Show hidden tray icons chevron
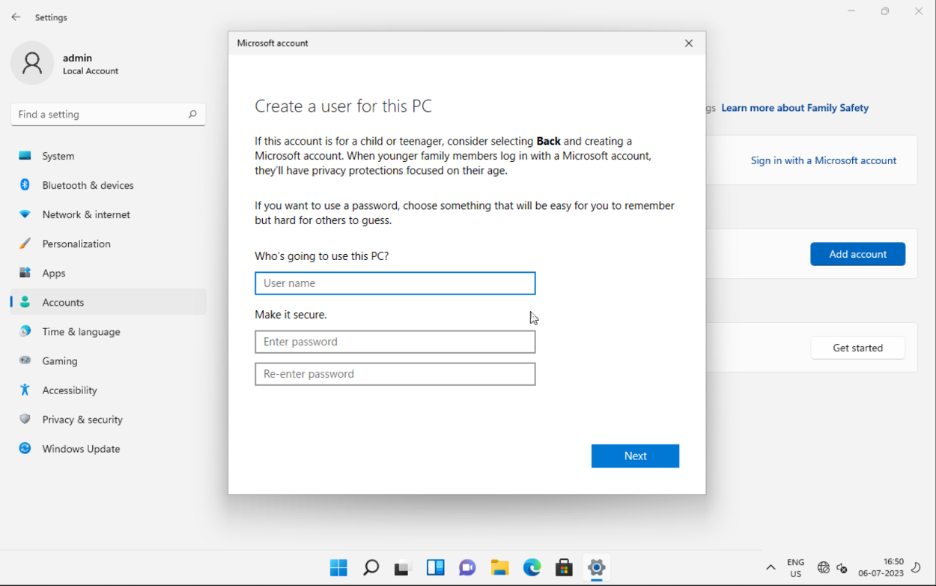The height and width of the screenshot is (586, 936). coord(771,568)
